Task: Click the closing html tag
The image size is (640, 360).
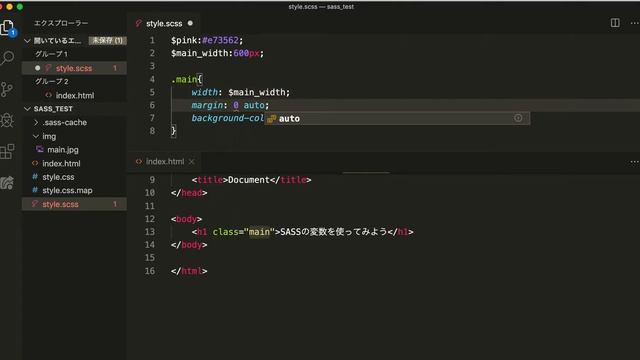Action: (189, 271)
